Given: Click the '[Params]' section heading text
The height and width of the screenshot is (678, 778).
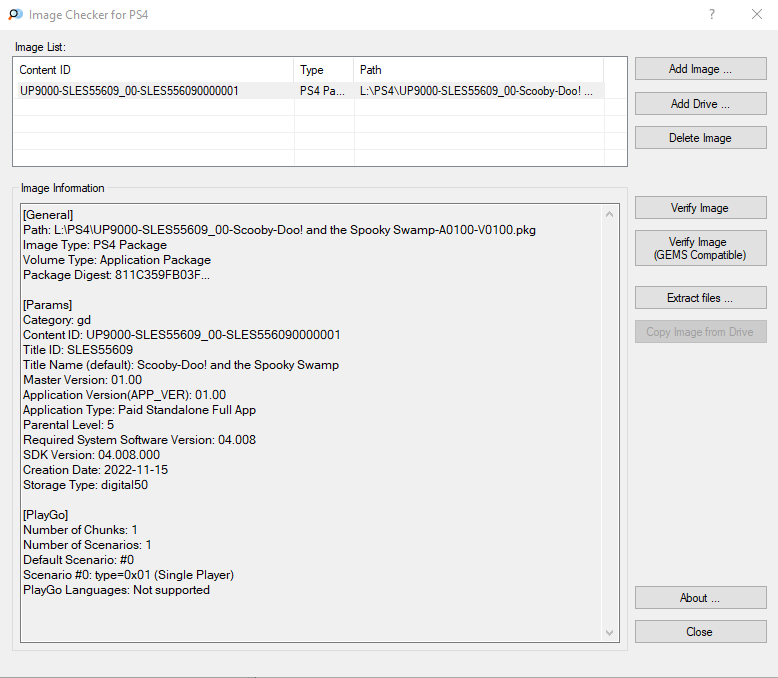Looking at the screenshot, I should 48,305.
